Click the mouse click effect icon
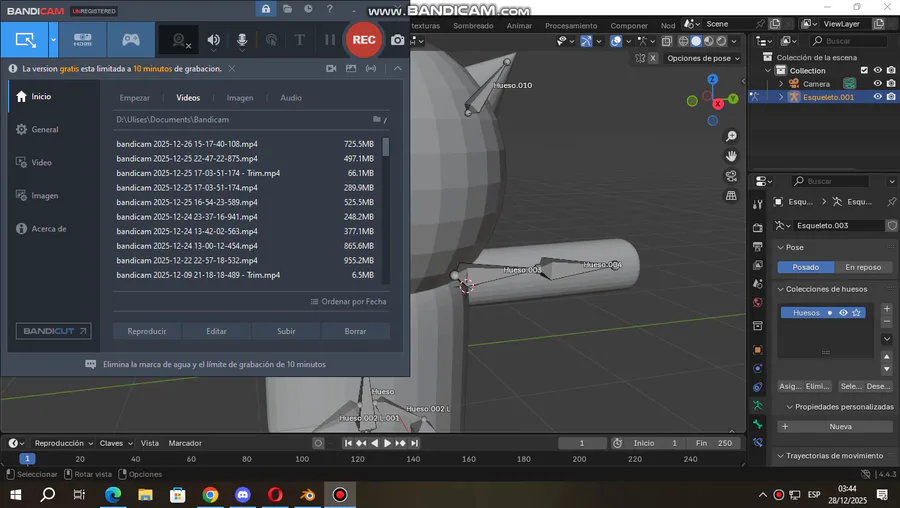The width and height of the screenshot is (900, 508). pyautogui.click(x=271, y=40)
